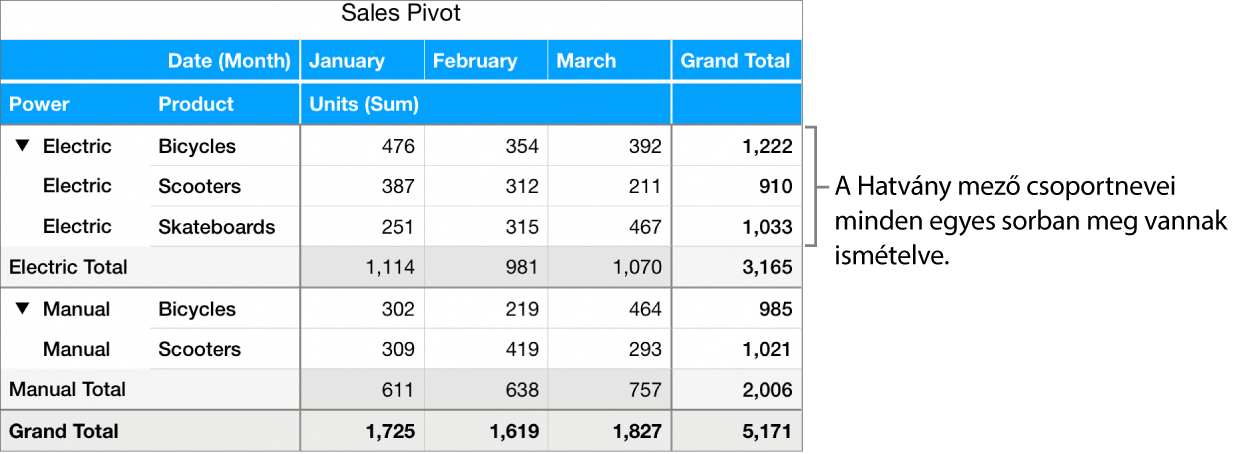Click the Power field header
This screenshot has width=1242, height=454.
click(x=40, y=104)
